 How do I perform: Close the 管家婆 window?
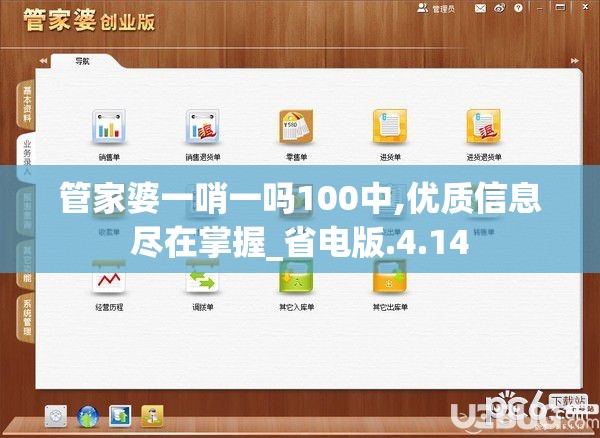[585, 8]
